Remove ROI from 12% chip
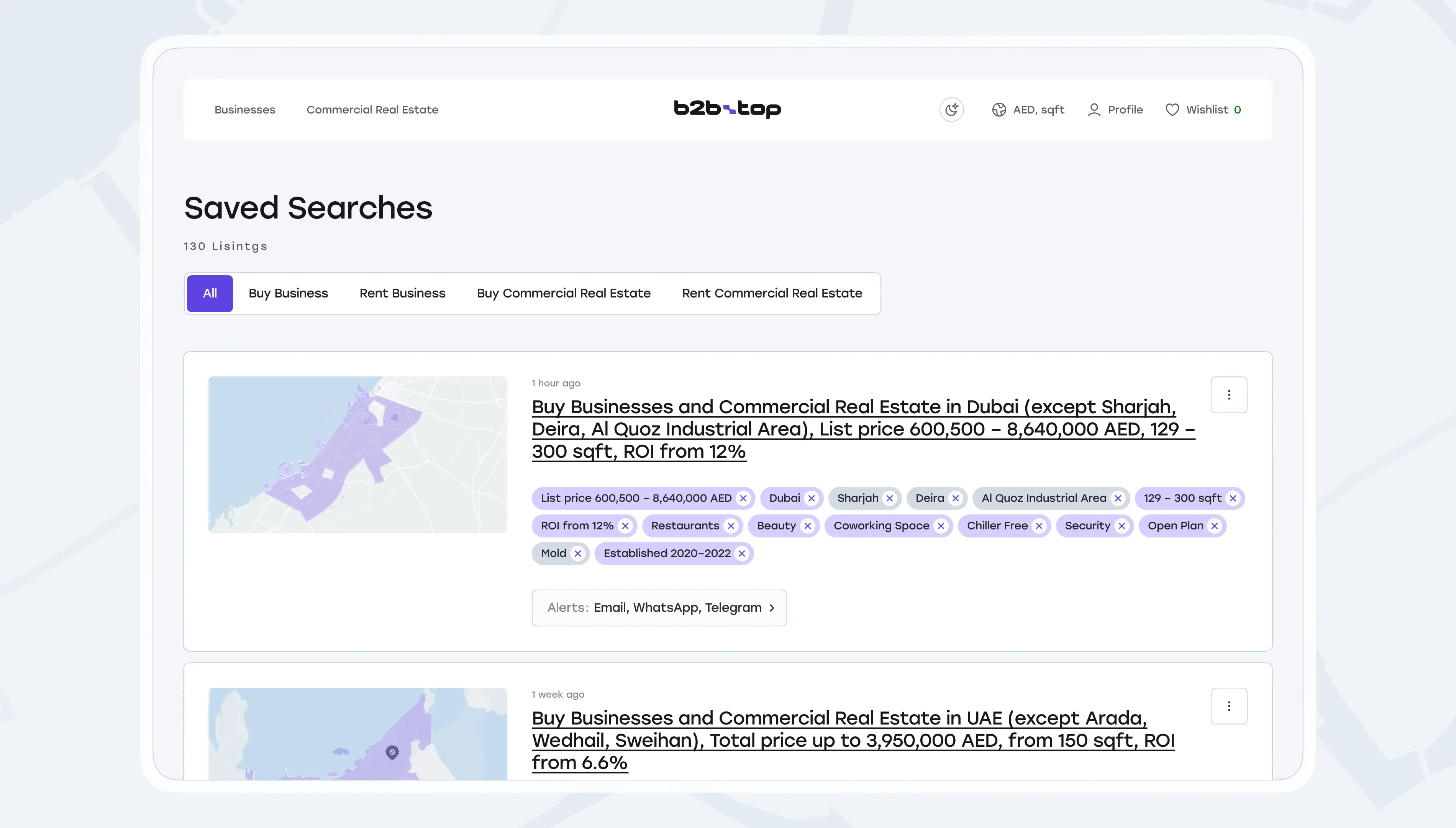1456x828 pixels. click(625, 526)
